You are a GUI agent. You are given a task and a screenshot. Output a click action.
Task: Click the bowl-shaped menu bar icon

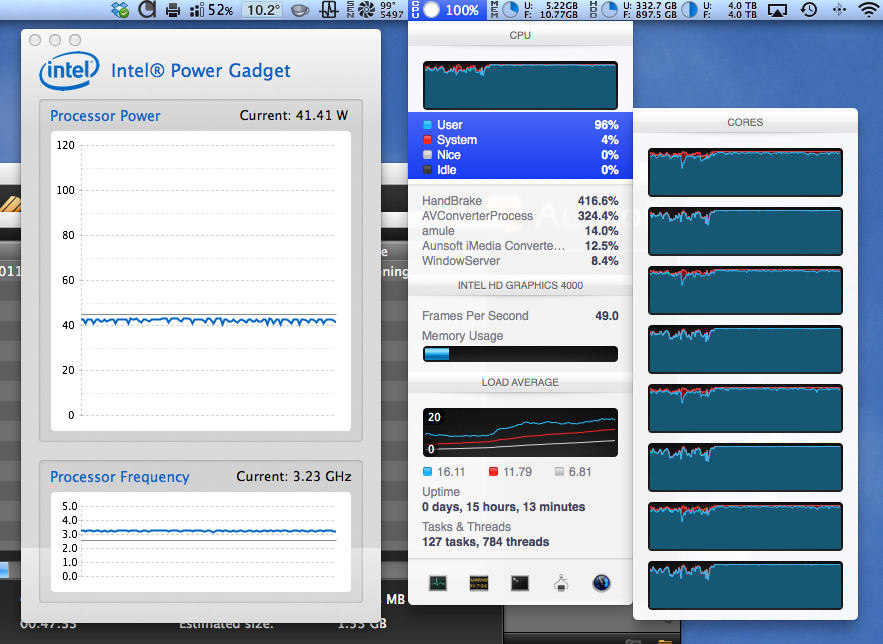coord(300,10)
